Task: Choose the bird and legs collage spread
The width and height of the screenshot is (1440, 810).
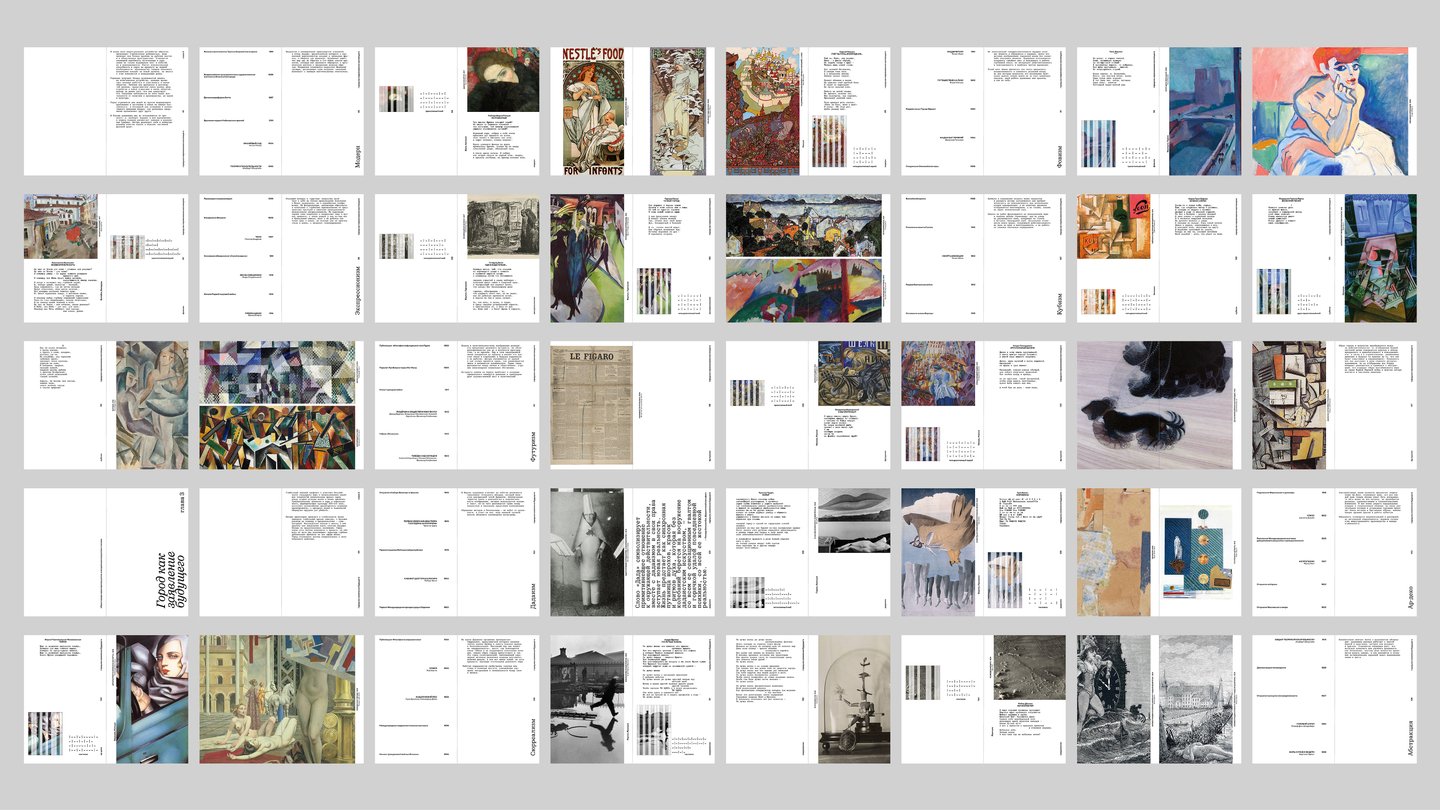Action: click(x=983, y=552)
